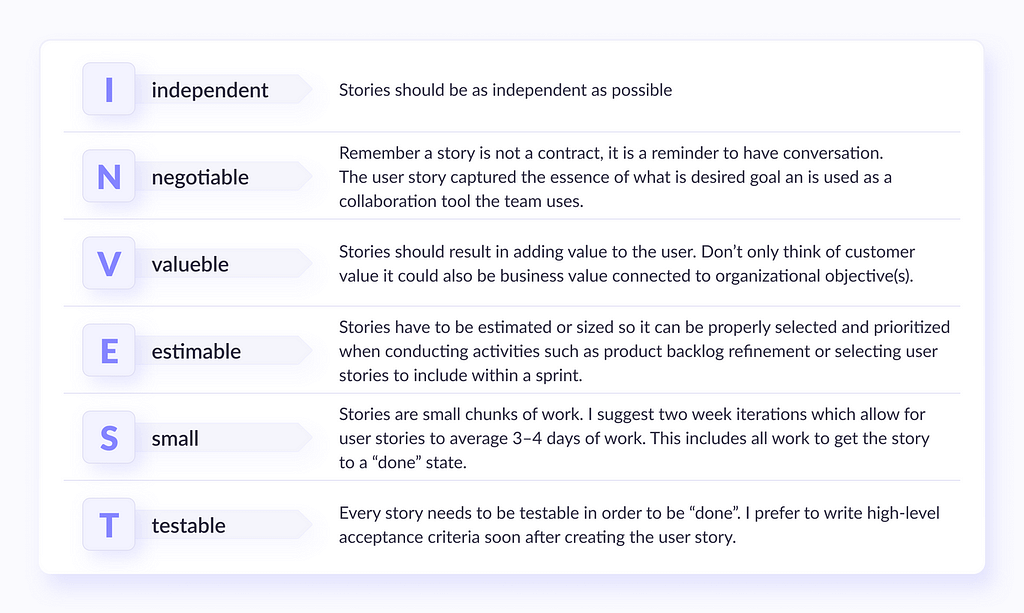Click the letter S tile icon
Screen dimensions: 1024x613
(109, 438)
